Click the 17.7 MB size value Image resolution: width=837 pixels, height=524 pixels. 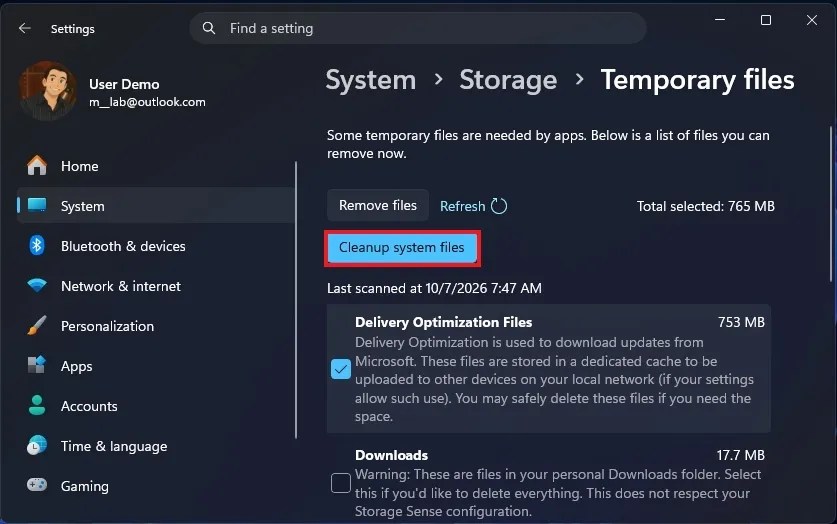click(740, 455)
